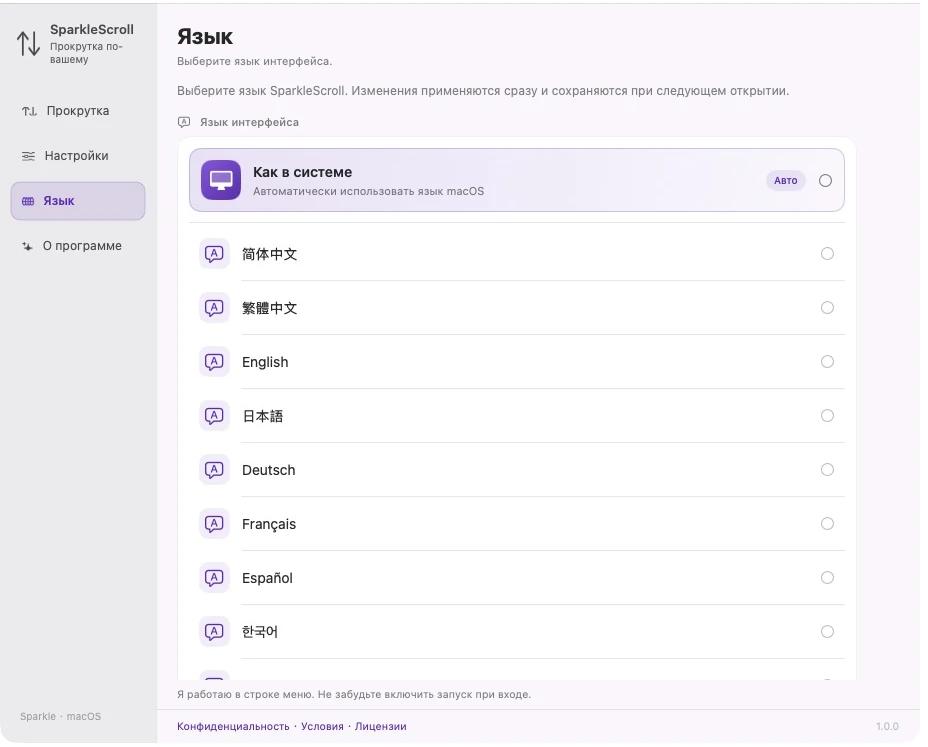
Task: Click the language icon next to English
Action: point(214,362)
